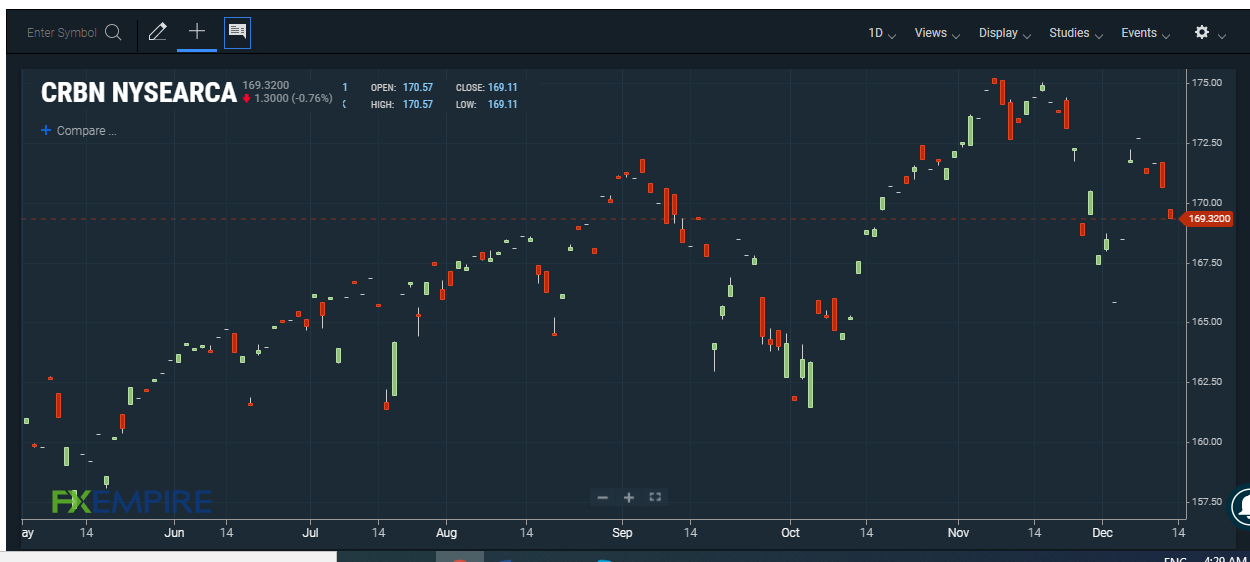Click the blue plus beside Compare
The width and height of the screenshot is (1250, 562).
tap(46, 130)
